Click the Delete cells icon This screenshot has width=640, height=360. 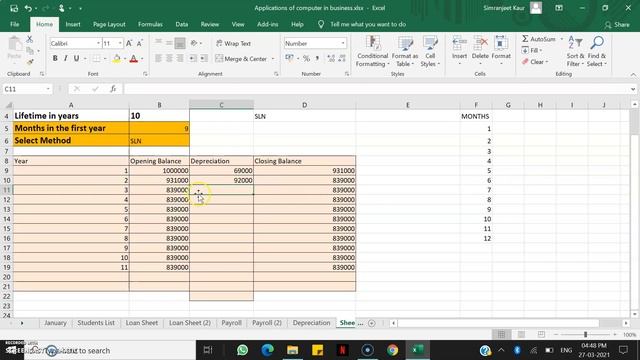(x=480, y=42)
